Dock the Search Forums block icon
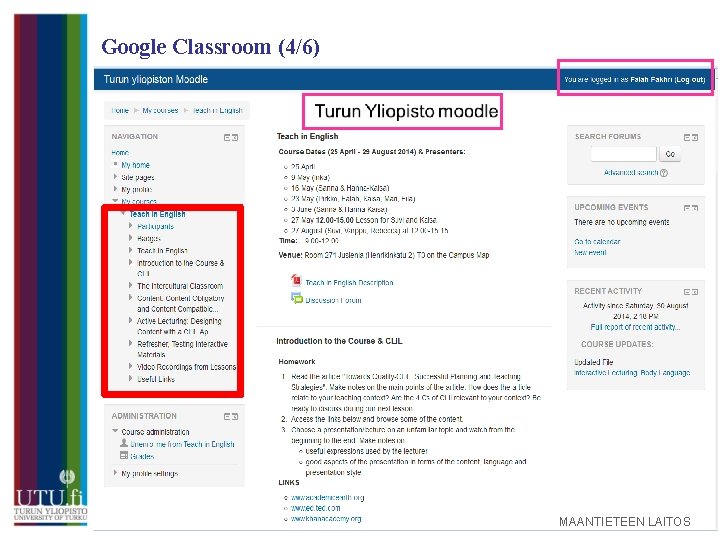This screenshot has width=720, height=540. coord(695,137)
